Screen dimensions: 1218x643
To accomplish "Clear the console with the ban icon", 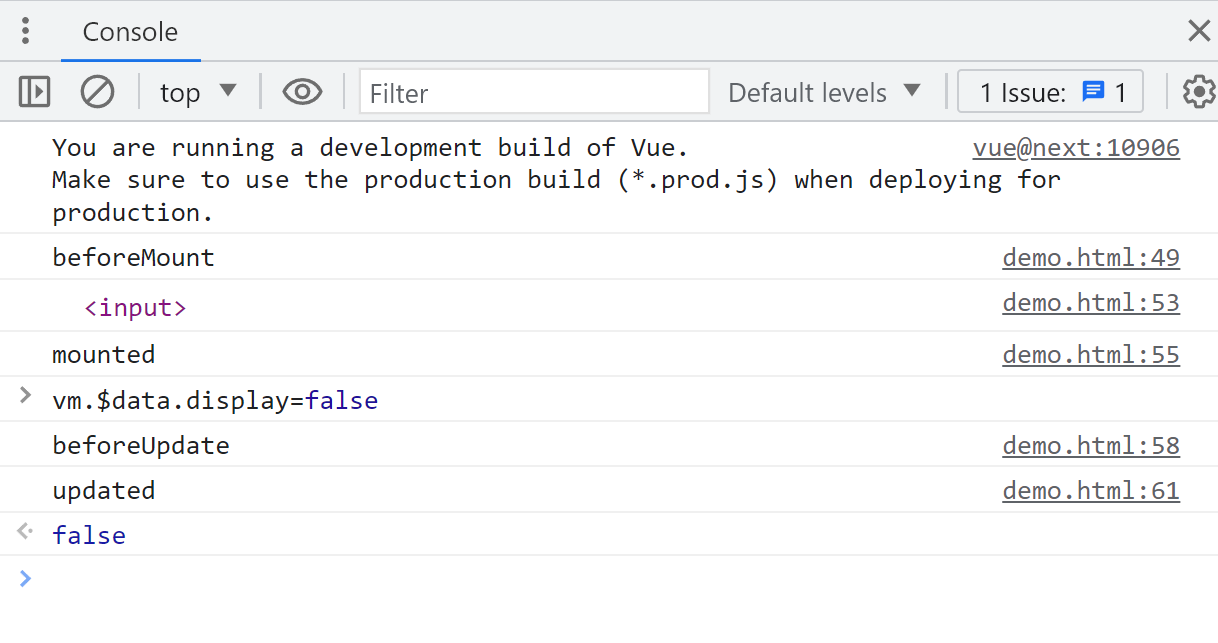I will (97, 92).
